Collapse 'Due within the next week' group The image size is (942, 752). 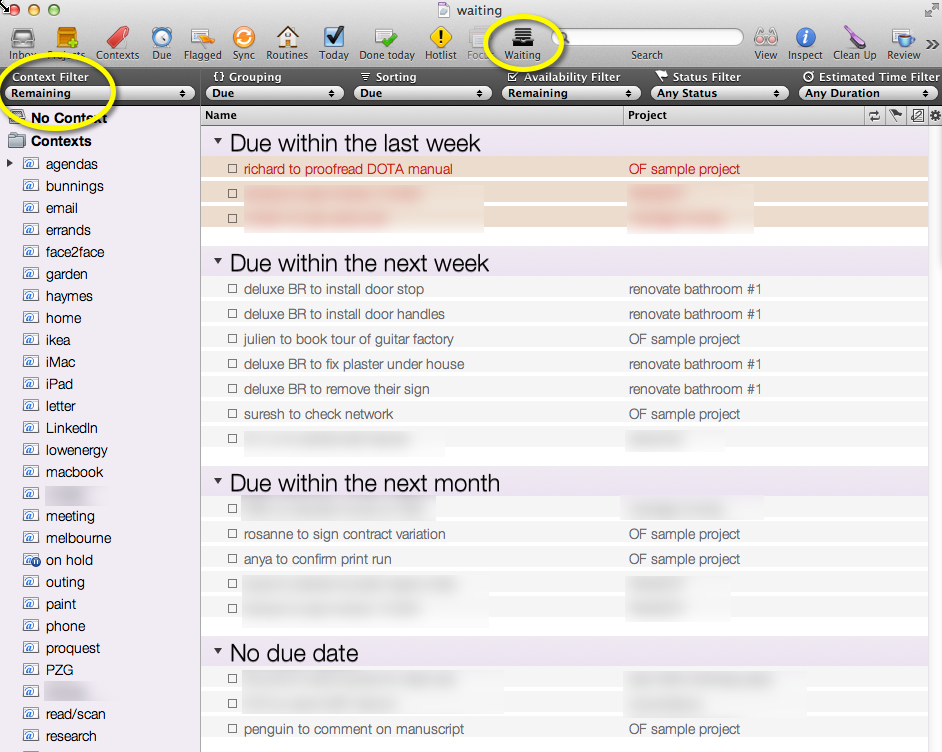tap(217, 263)
